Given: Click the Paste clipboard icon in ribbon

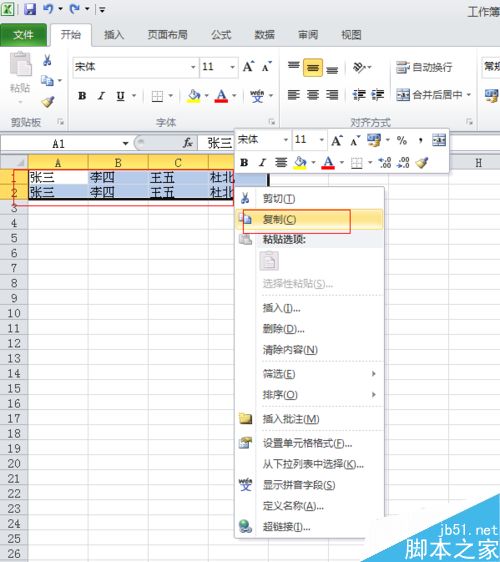Looking at the screenshot, I should point(20,63).
